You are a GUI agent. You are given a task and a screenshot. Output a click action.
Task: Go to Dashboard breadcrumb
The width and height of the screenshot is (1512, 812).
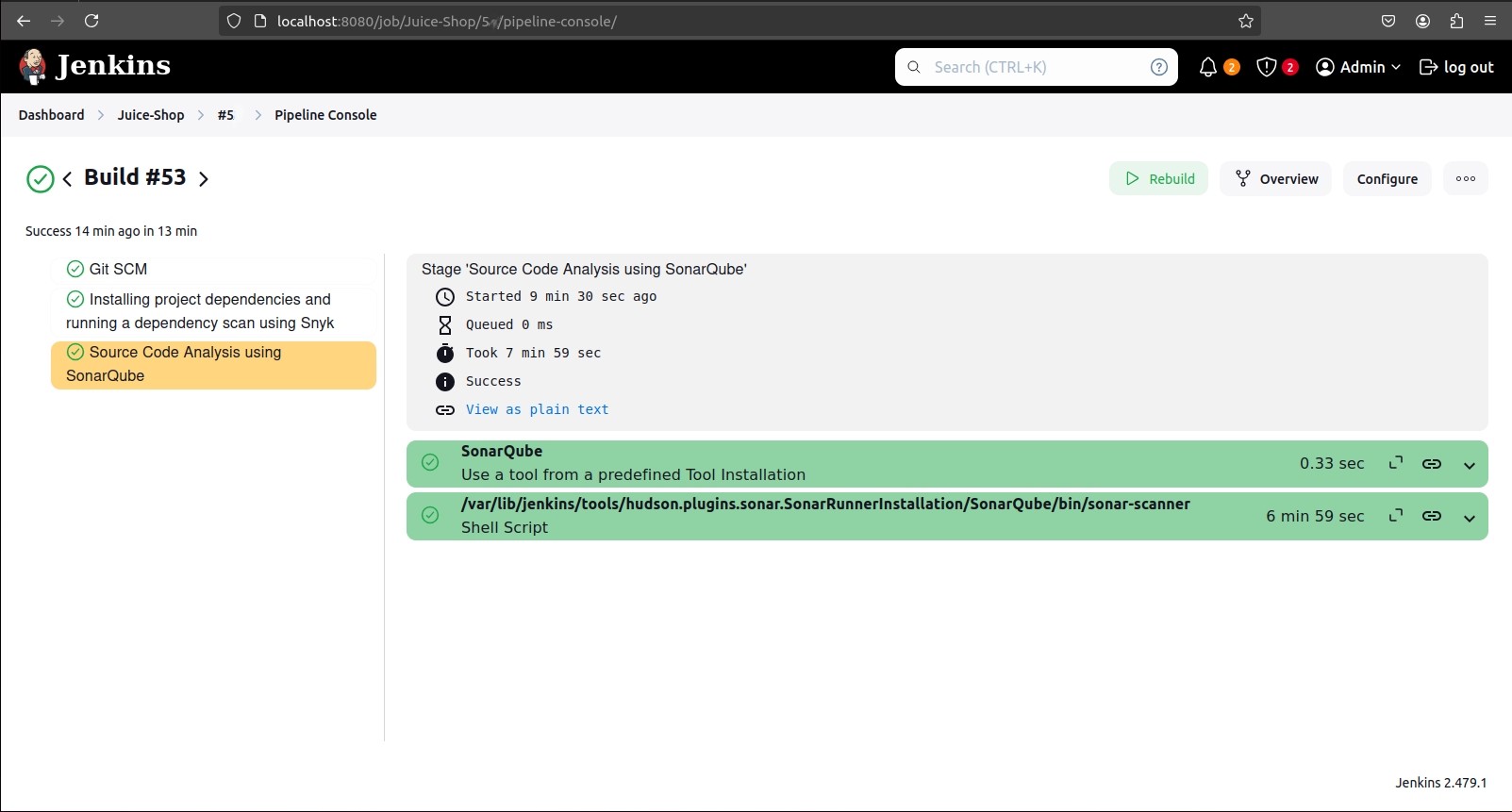(51, 115)
